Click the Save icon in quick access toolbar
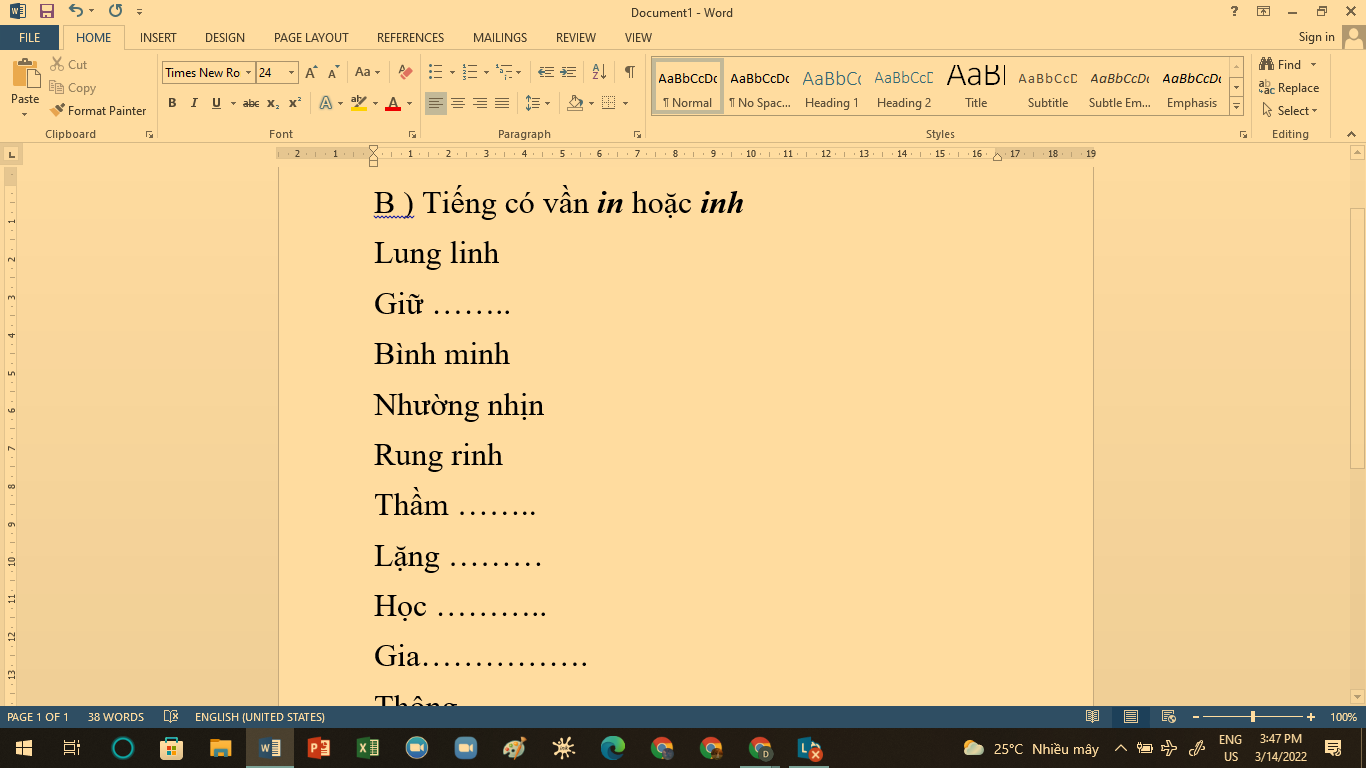Viewport: 1366px width, 768px height. 46,11
